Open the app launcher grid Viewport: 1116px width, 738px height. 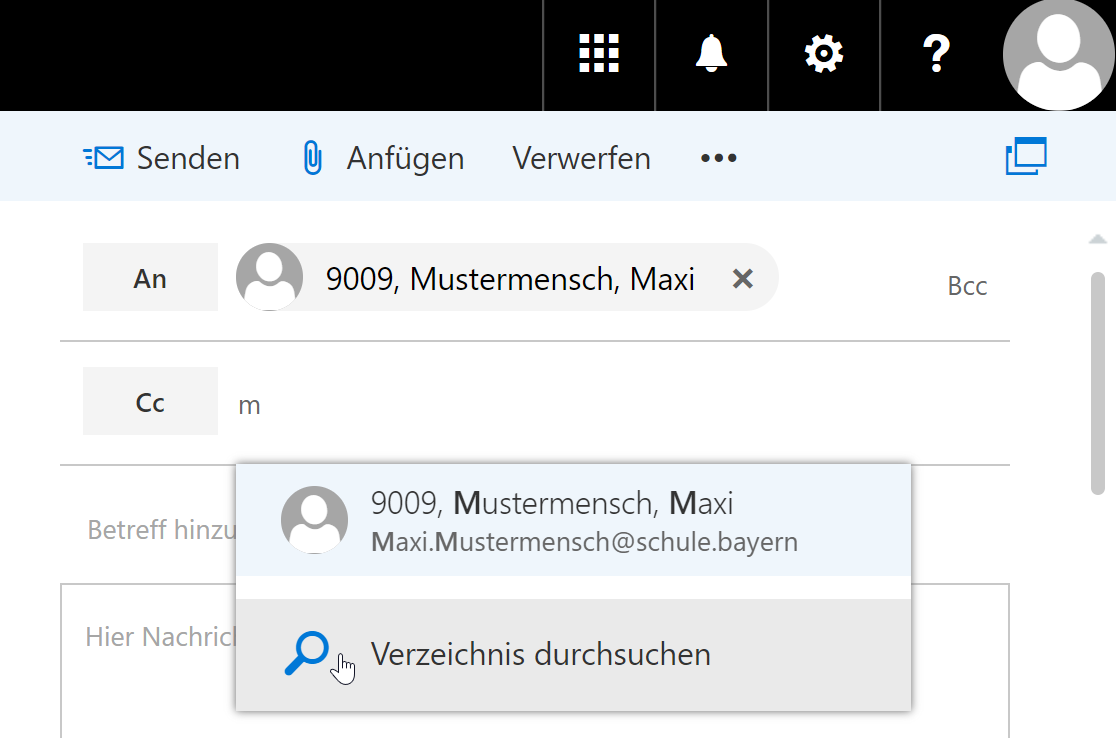tap(599, 54)
